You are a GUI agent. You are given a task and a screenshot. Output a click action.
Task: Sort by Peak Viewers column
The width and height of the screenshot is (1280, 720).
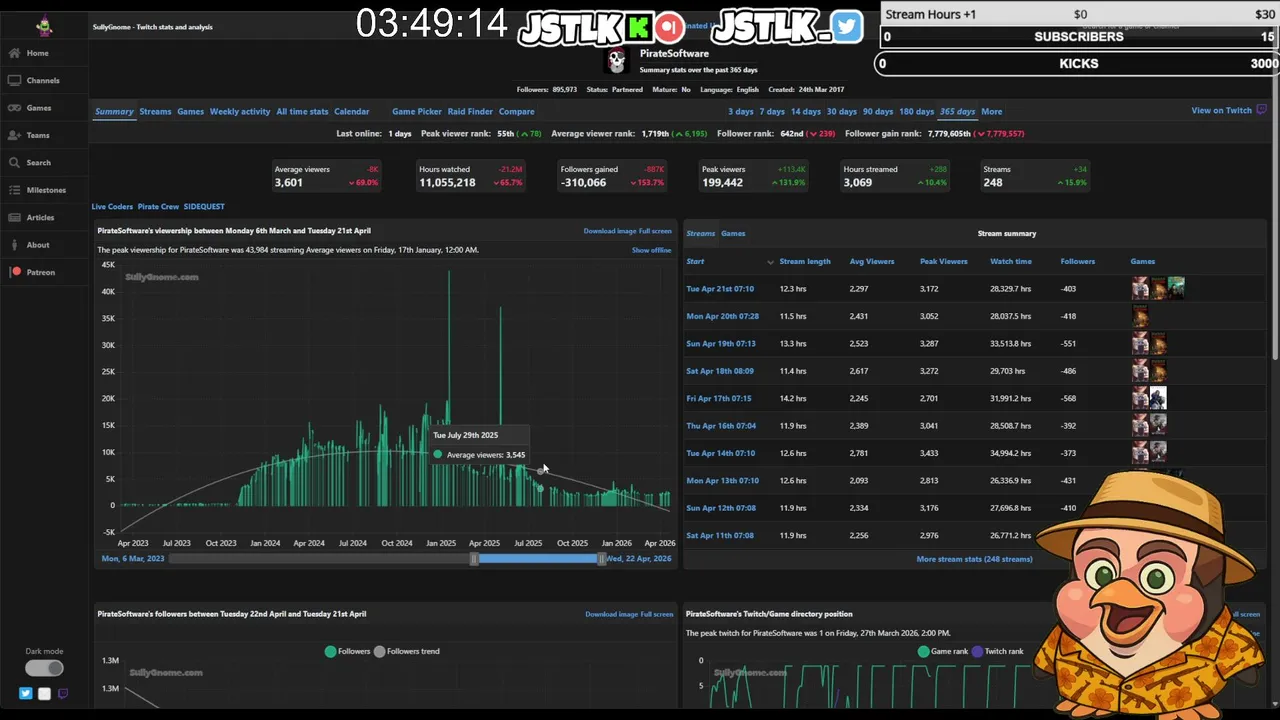point(944,261)
